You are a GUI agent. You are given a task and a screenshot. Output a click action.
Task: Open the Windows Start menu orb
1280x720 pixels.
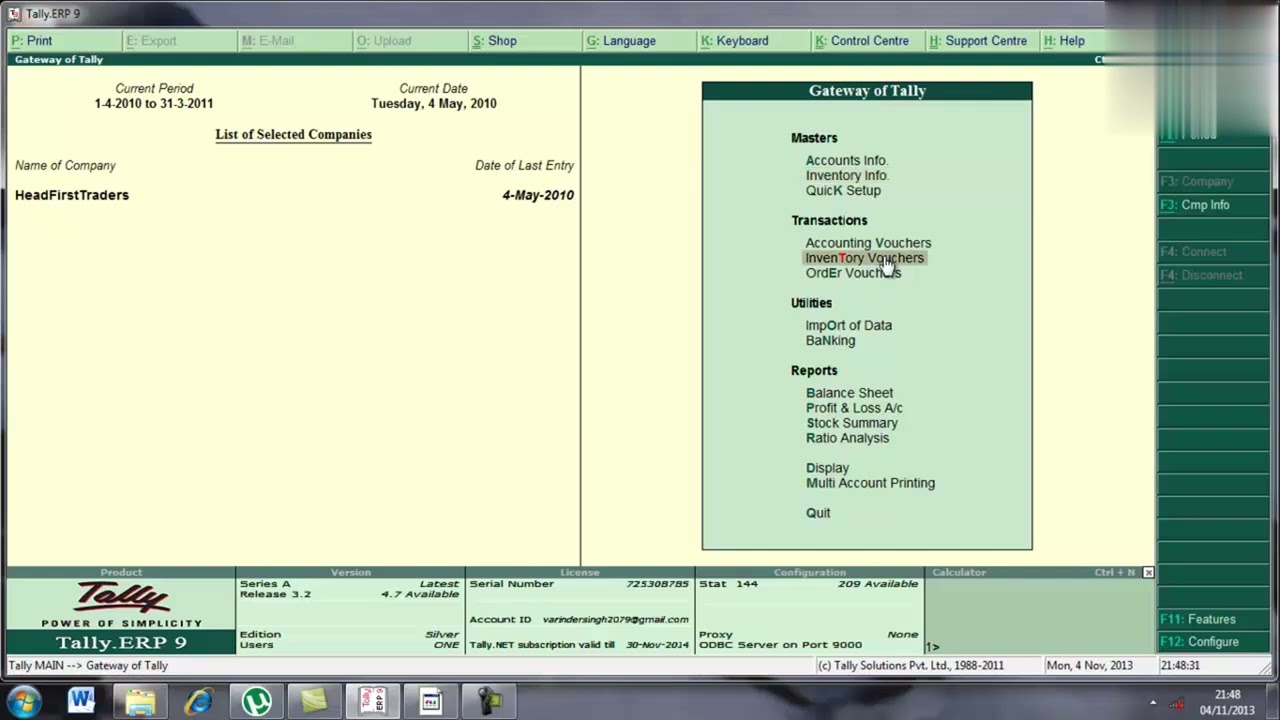tap(24, 701)
